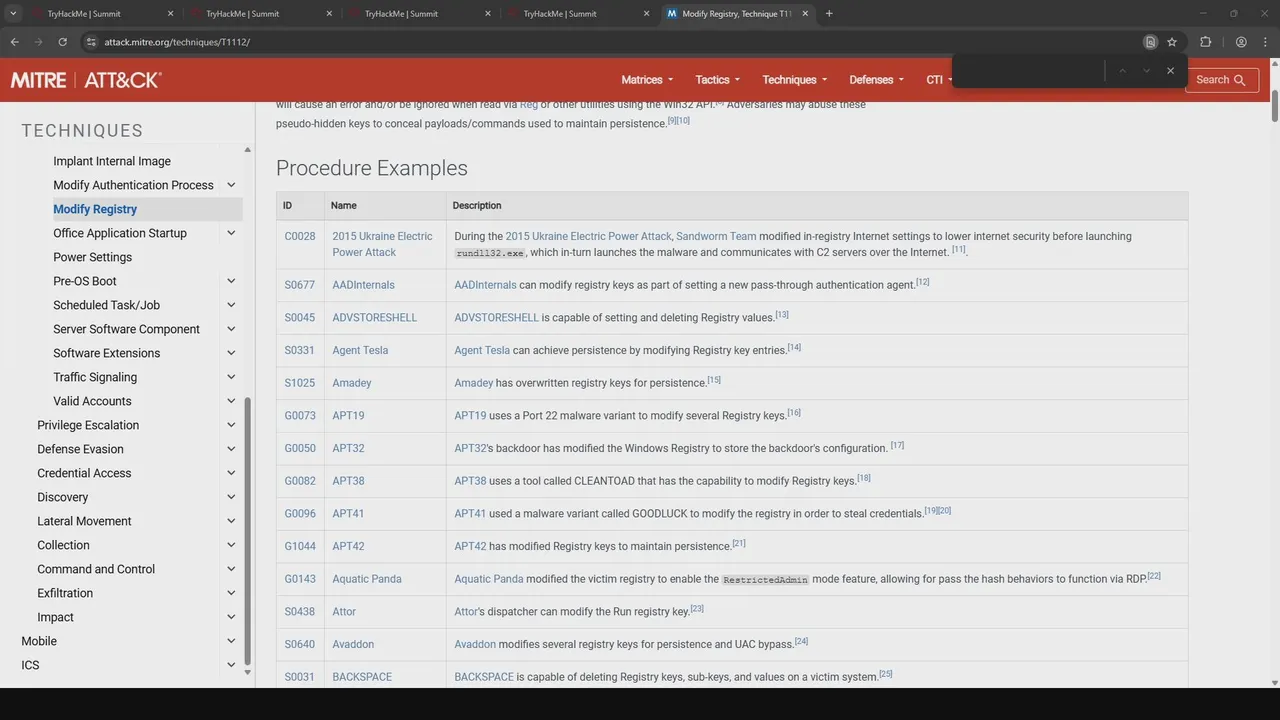Click the MITRE ATT&CK logo

(x=86, y=80)
